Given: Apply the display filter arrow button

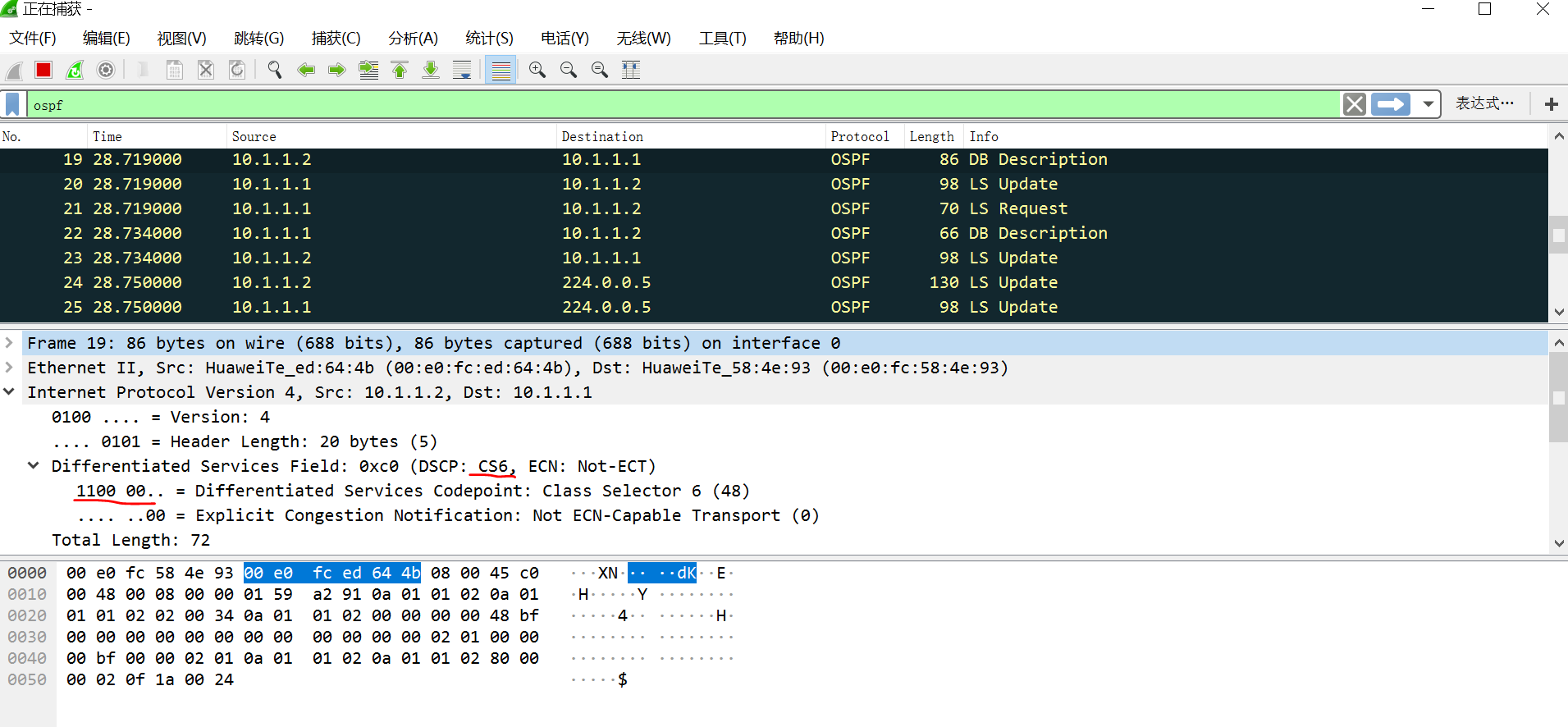Looking at the screenshot, I should [1391, 105].
